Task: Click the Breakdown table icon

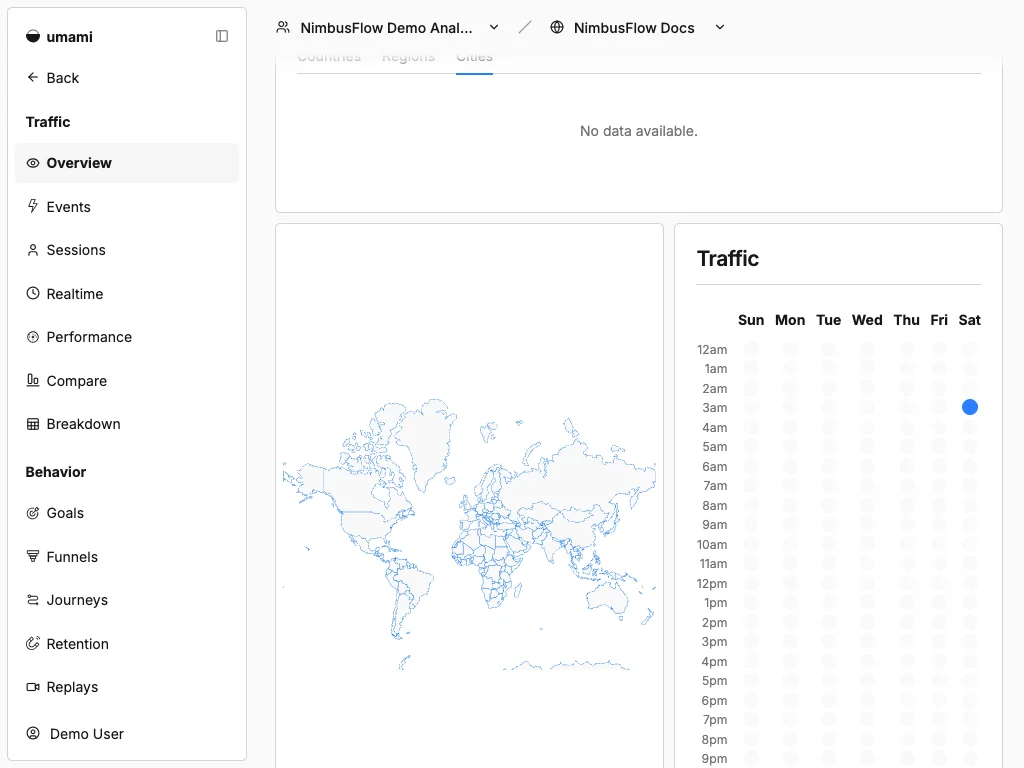Action: (33, 424)
